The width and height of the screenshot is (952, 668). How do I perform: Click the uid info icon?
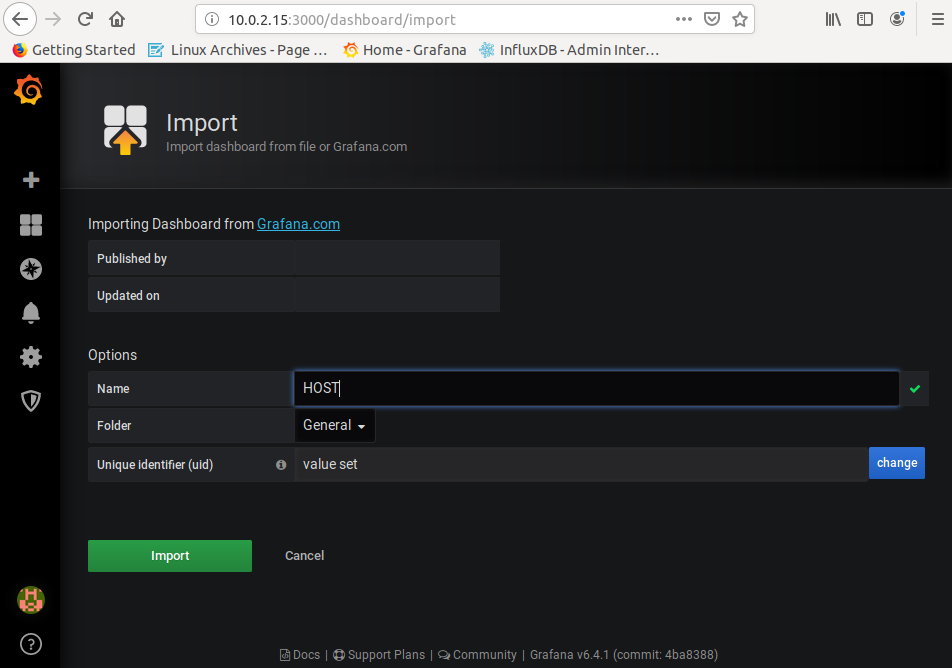pos(281,465)
